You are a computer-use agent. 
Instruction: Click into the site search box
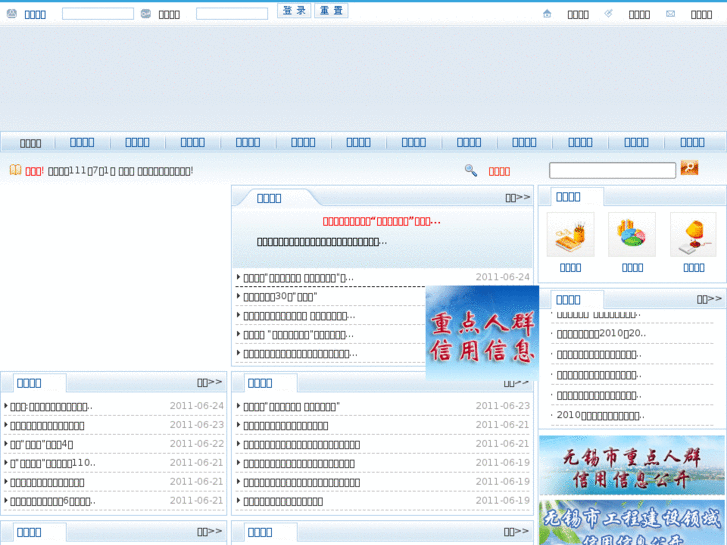612,170
